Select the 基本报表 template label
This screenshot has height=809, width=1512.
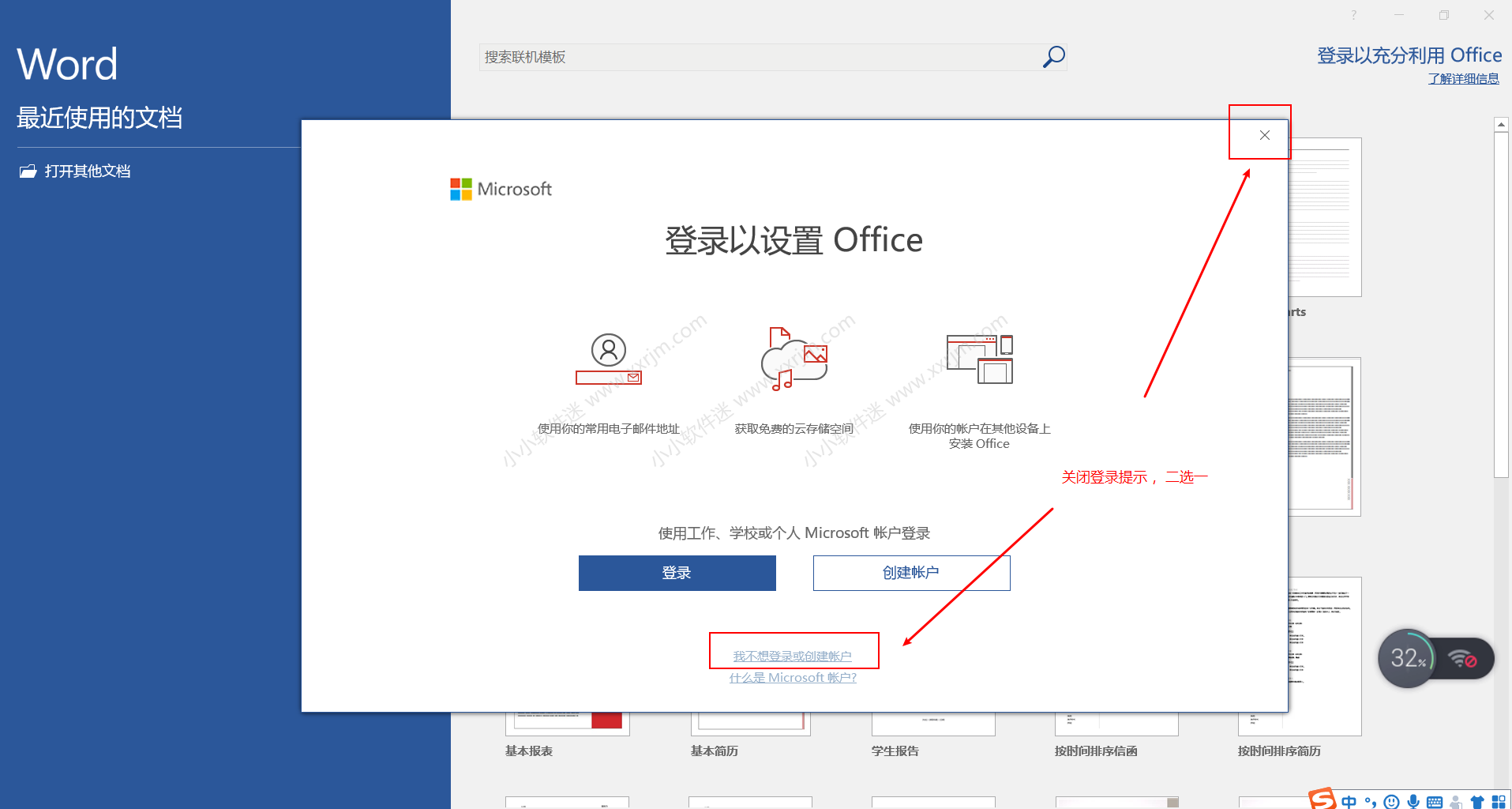point(529,751)
